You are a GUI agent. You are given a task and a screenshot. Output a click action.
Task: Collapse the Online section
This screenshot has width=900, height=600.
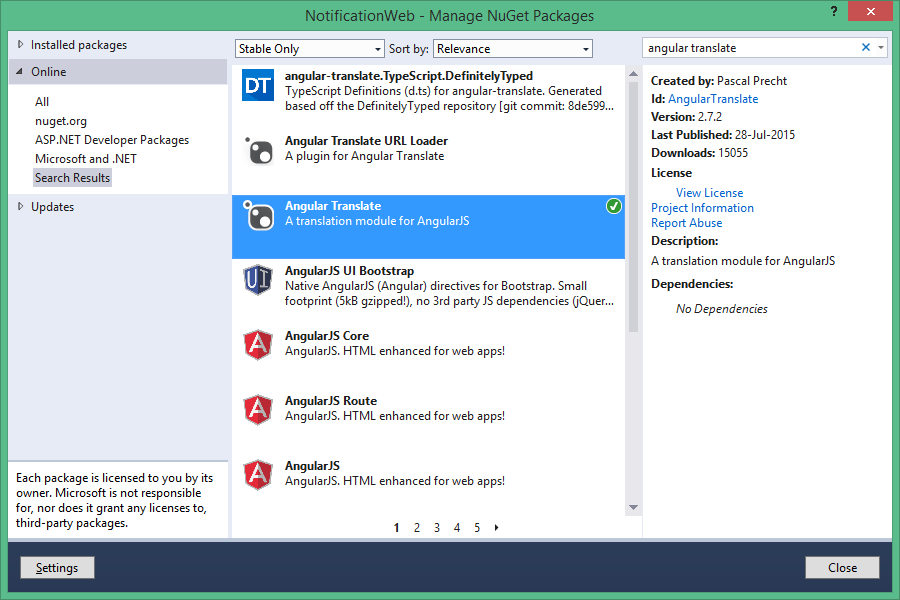click(21, 72)
